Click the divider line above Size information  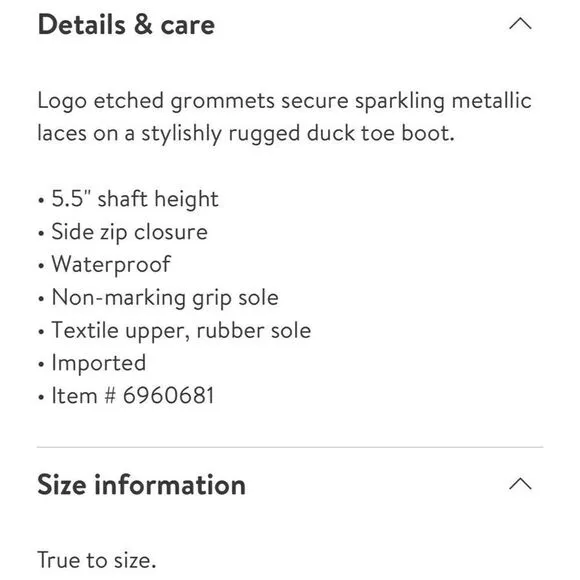pyautogui.click(x=290, y=447)
